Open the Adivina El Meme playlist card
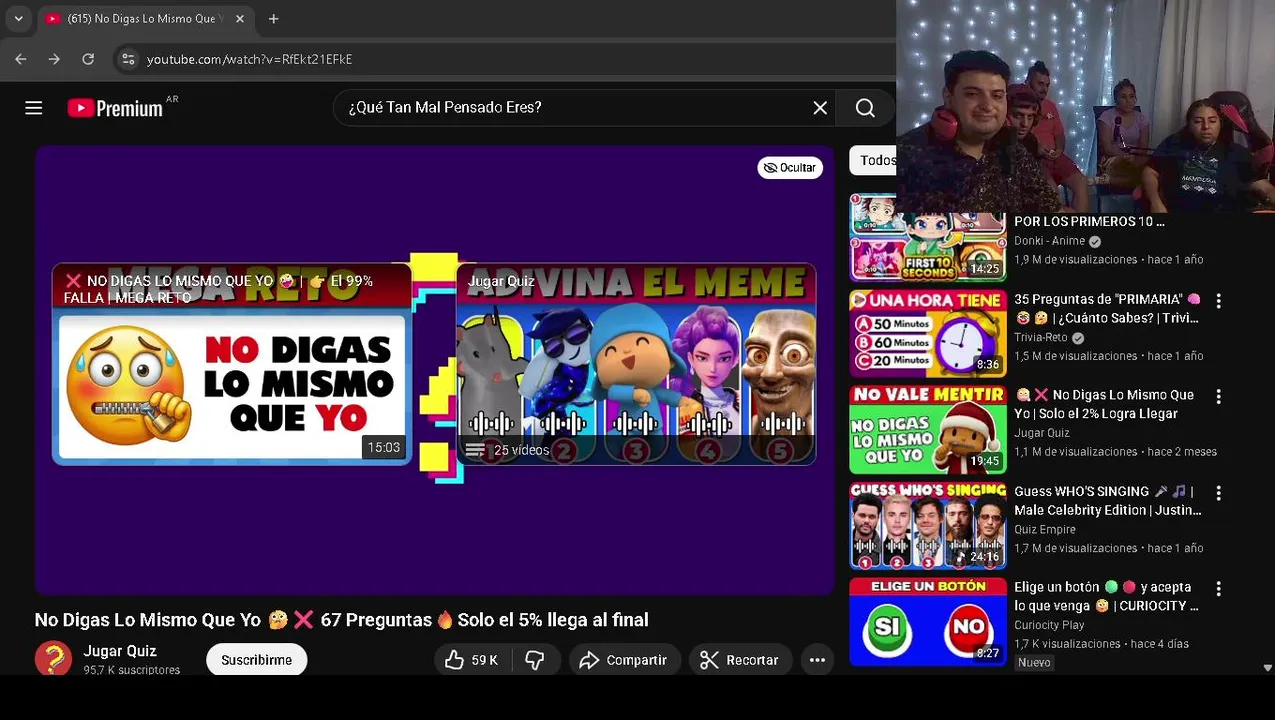 pyautogui.click(x=636, y=364)
